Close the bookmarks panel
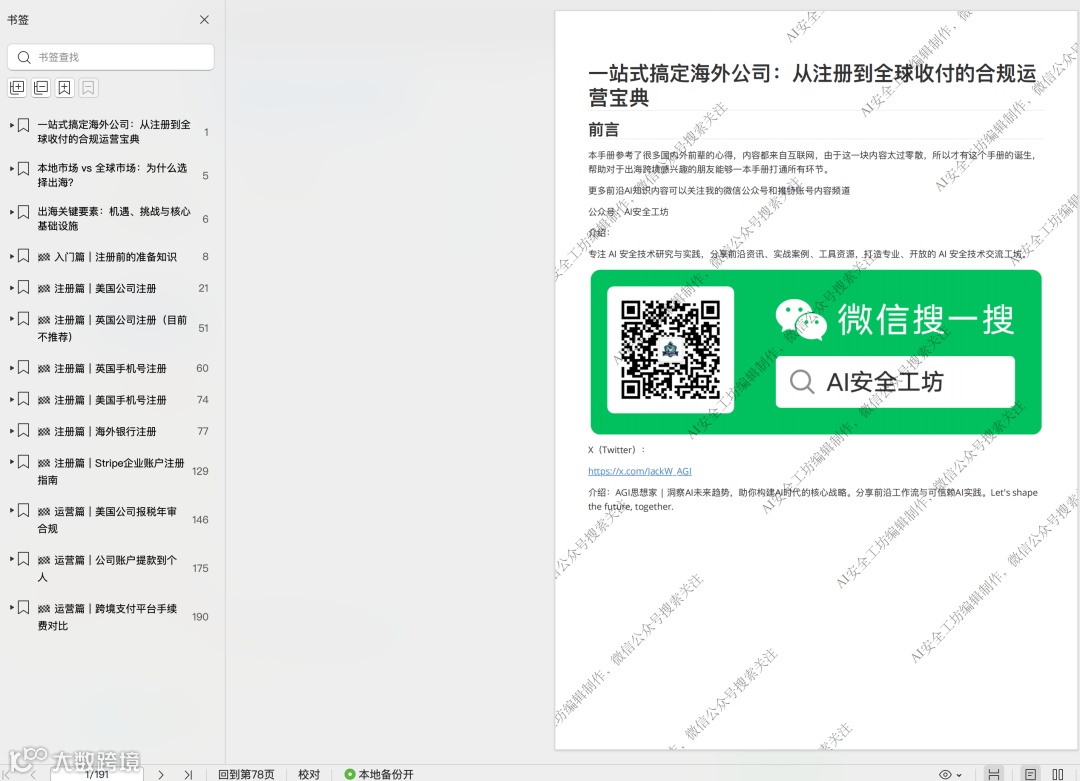The height and width of the screenshot is (781, 1080). [x=204, y=20]
